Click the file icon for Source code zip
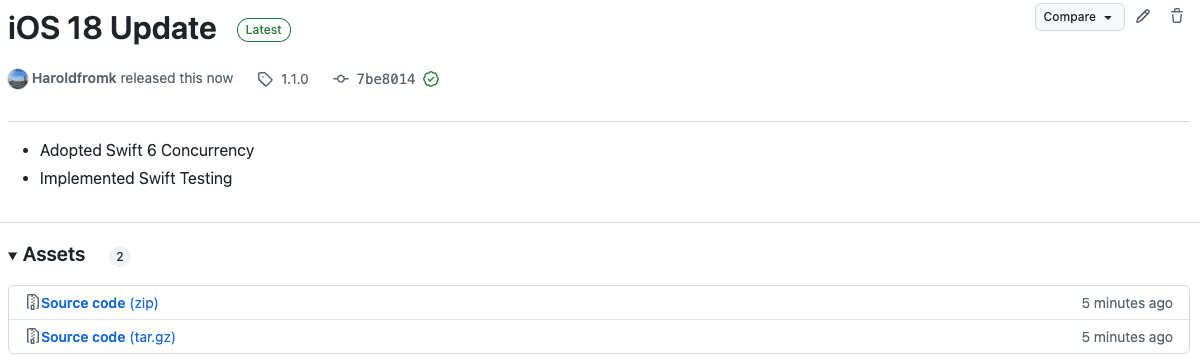This screenshot has width=1200, height=362. point(33,303)
